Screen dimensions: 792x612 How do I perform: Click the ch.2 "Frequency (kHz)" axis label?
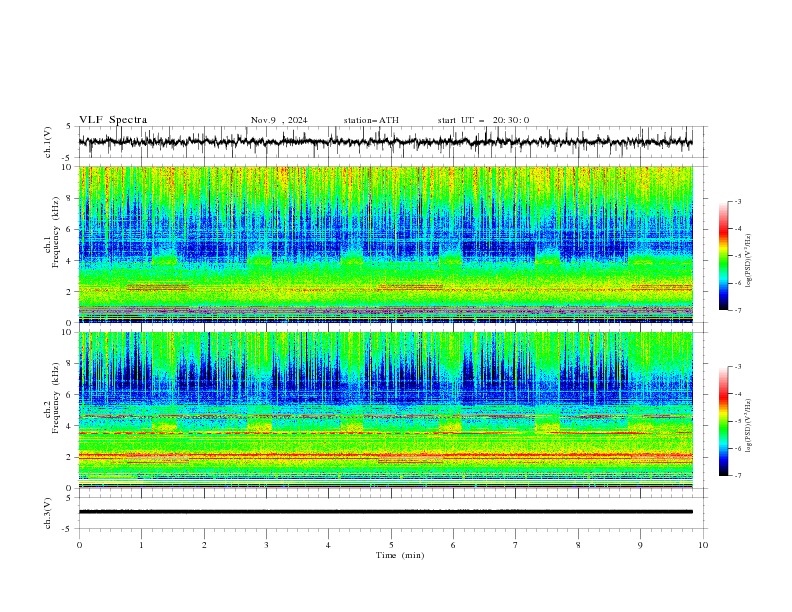[x=56, y=396]
